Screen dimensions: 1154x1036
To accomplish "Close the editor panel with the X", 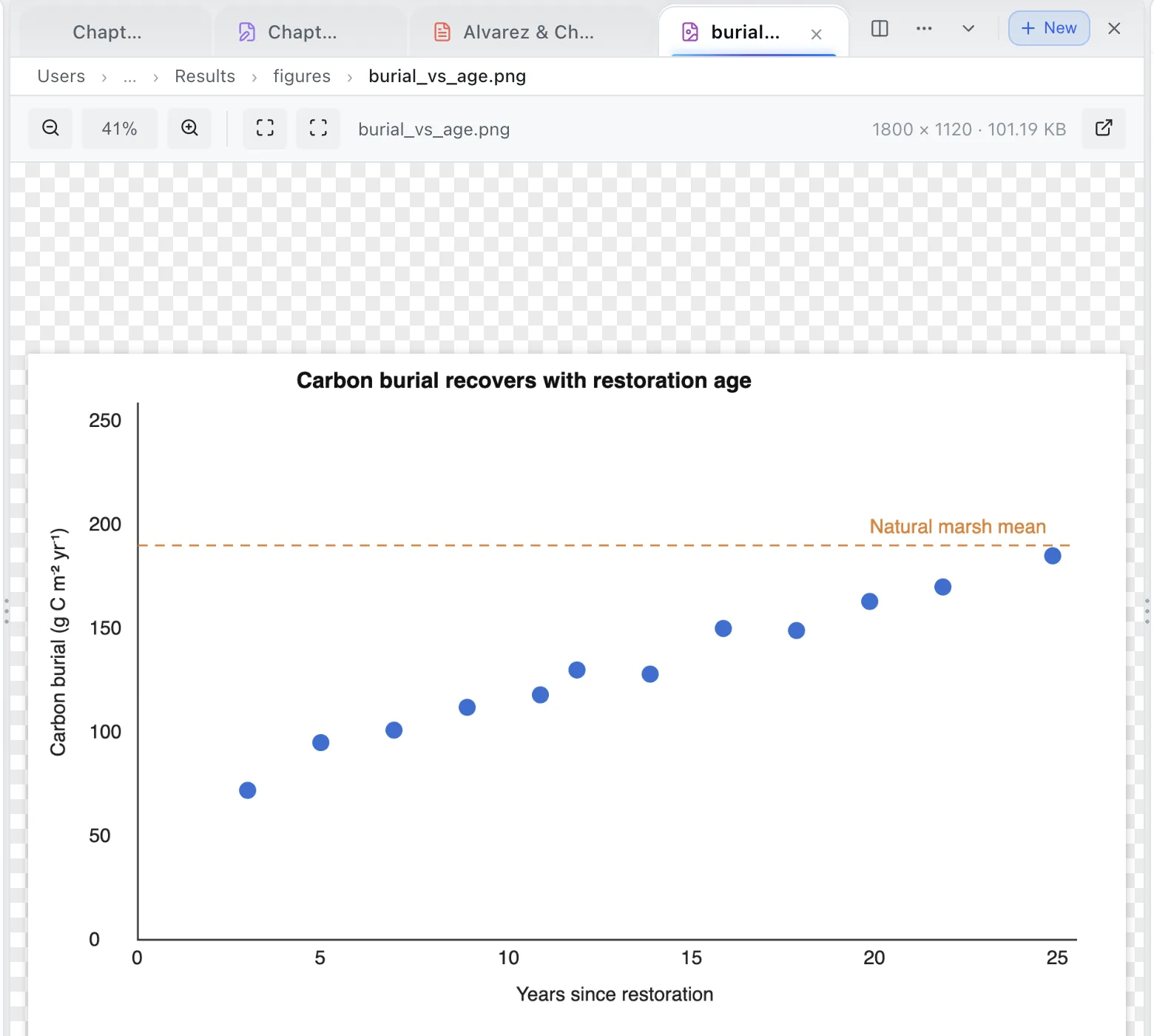I will [1114, 29].
